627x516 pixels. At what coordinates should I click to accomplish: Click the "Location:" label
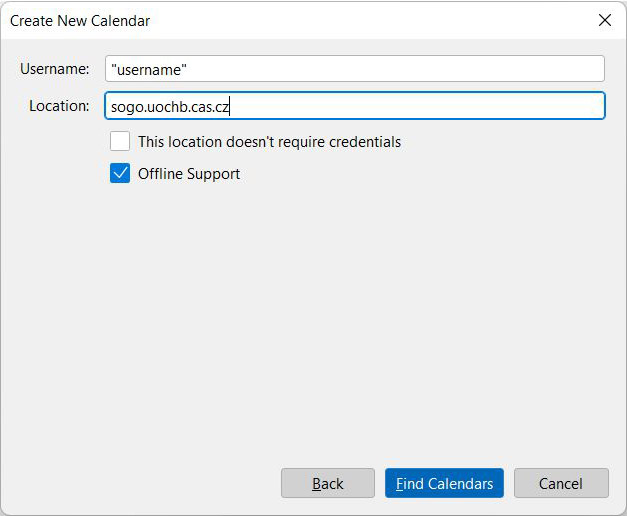[x=59, y=106]
